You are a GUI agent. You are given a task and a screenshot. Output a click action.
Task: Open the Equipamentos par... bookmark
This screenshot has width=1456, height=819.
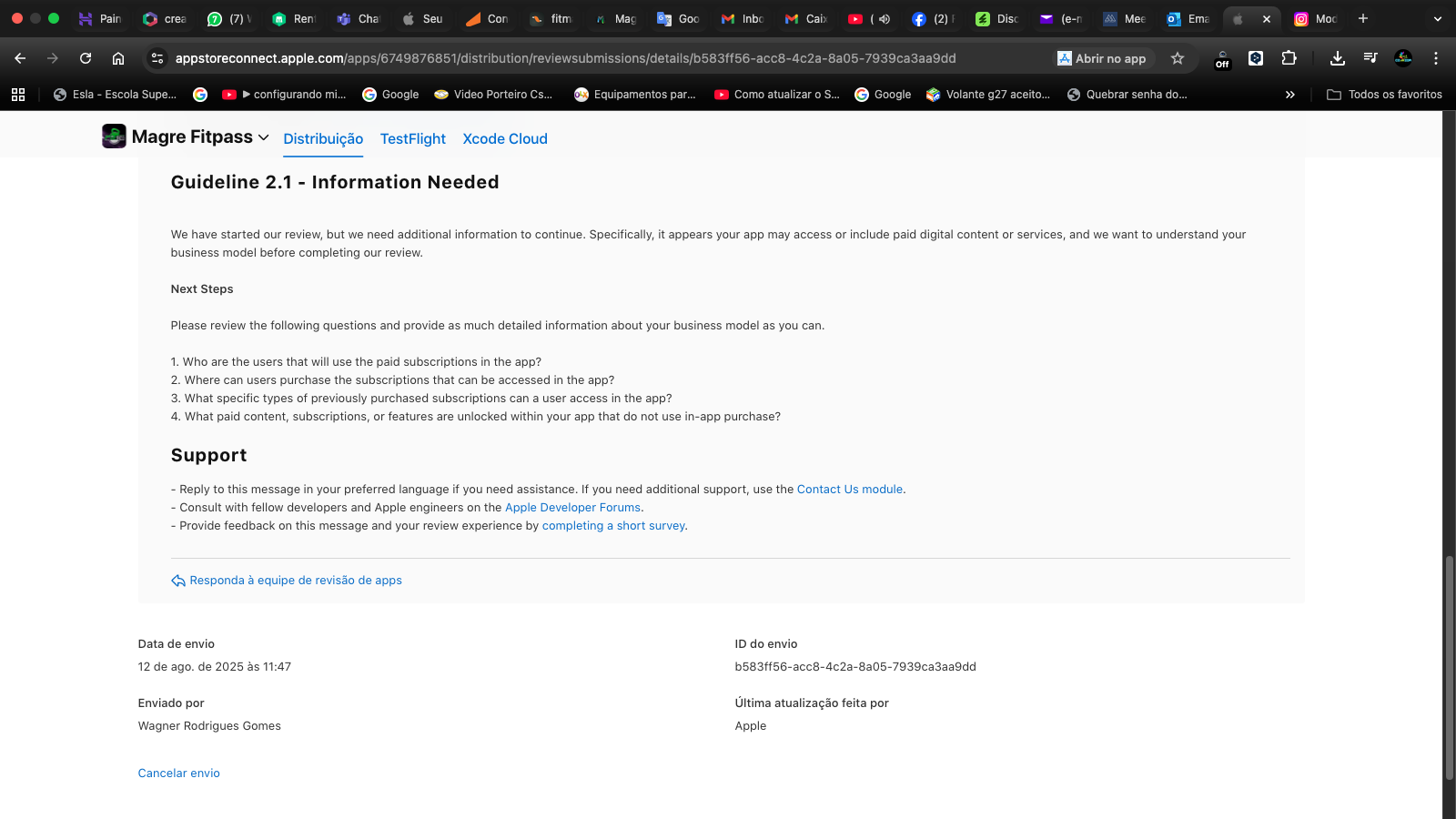(x=635, y=95)
